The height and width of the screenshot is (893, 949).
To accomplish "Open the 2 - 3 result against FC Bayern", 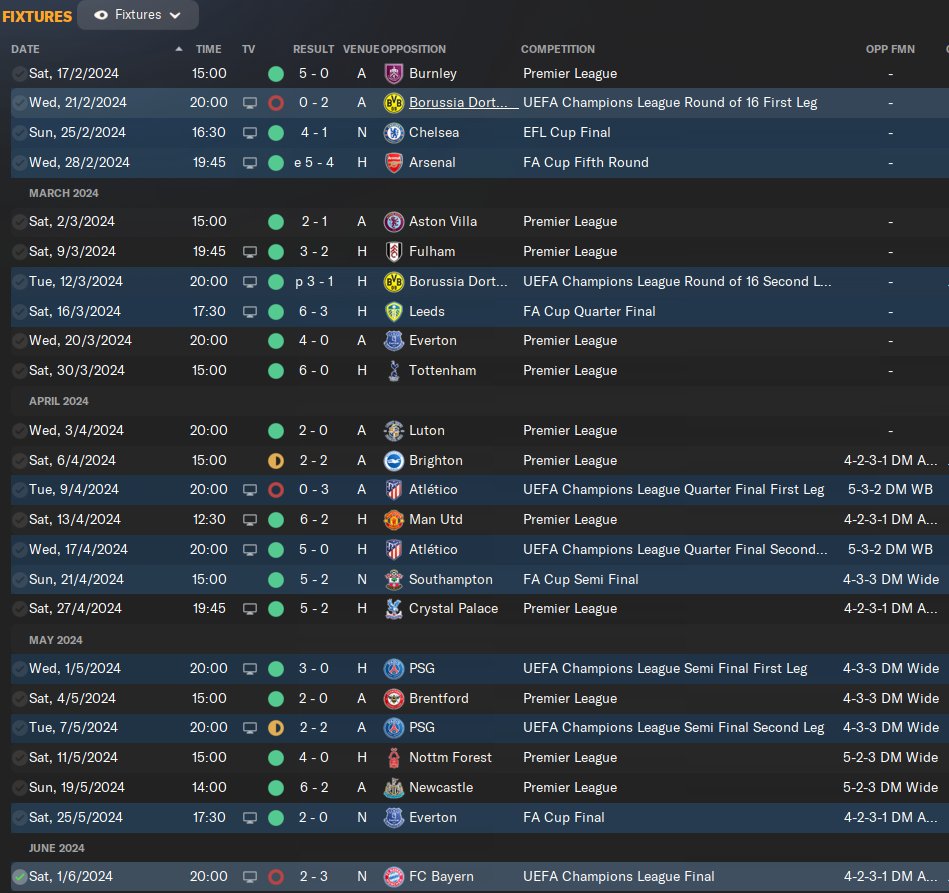I will click(x=314, y=877).
